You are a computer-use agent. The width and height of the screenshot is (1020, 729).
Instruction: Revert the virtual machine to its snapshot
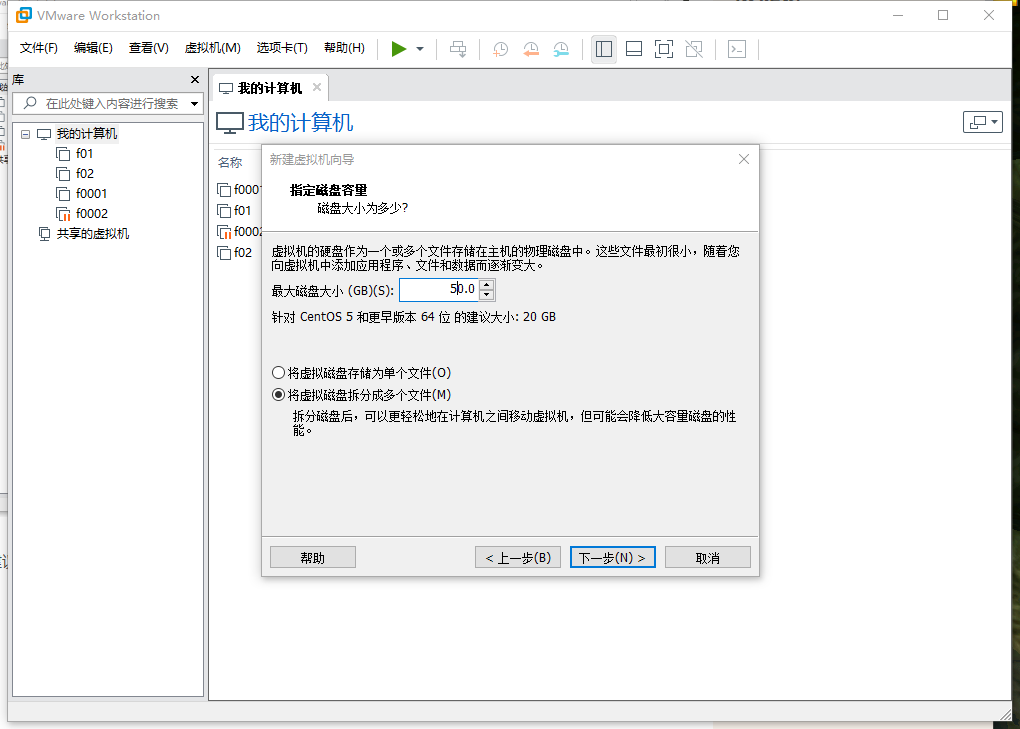click(x=531, y=48)
